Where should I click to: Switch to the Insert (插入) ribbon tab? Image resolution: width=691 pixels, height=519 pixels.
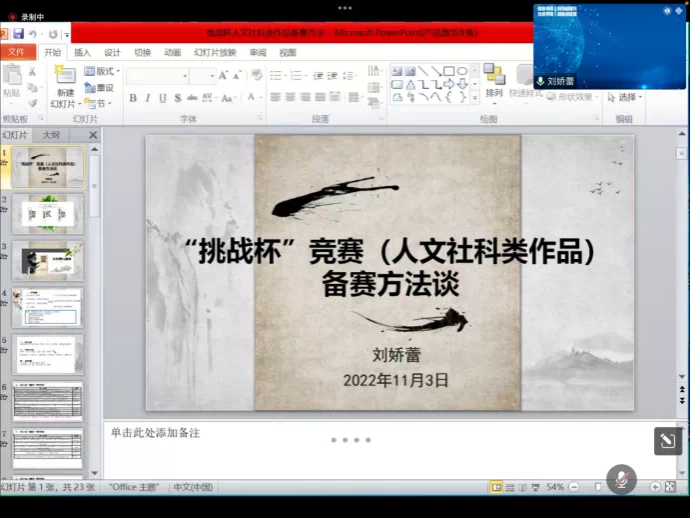click(x=82, y=52)
